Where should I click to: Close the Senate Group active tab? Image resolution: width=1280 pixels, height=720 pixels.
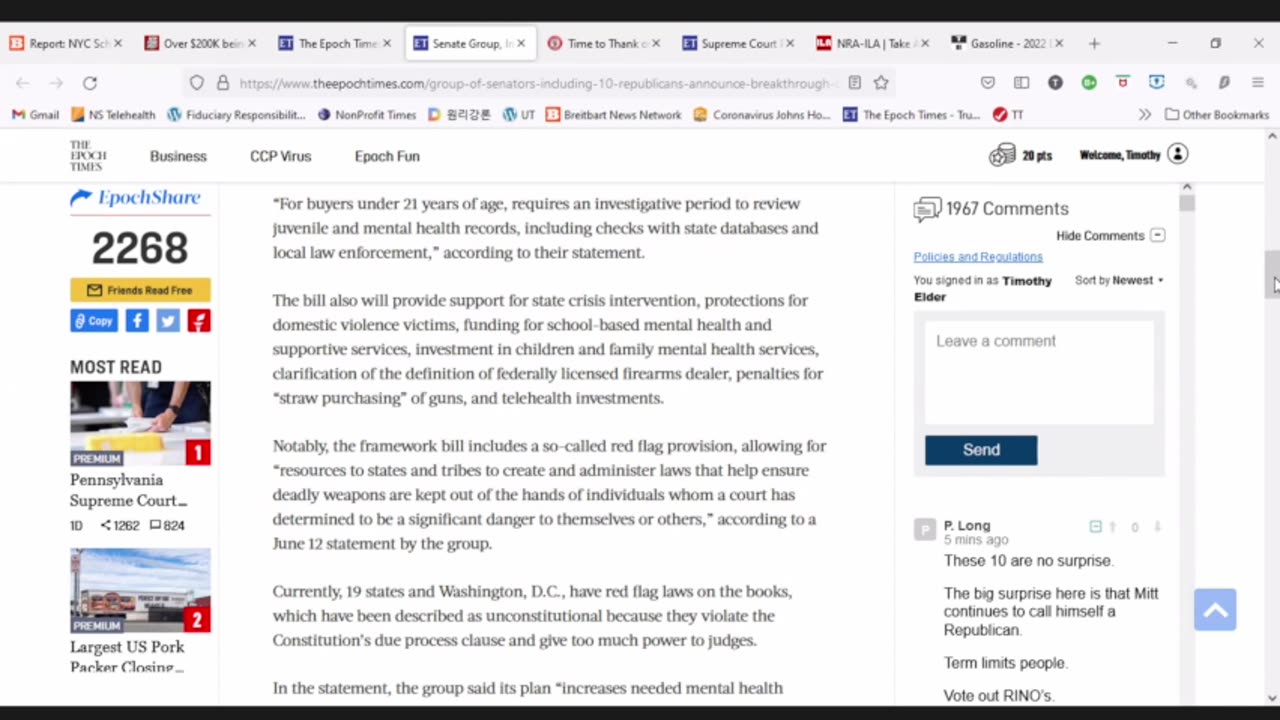click(521, 43)
